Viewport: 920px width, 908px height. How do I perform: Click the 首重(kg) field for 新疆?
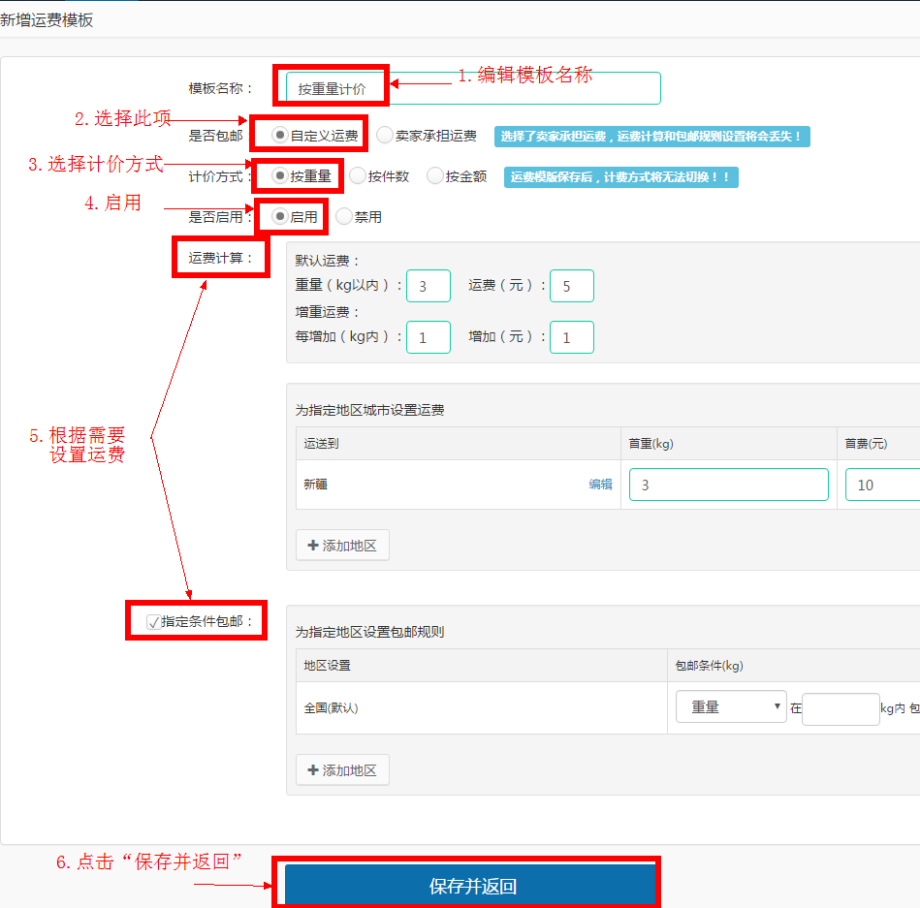coord(728,484)
